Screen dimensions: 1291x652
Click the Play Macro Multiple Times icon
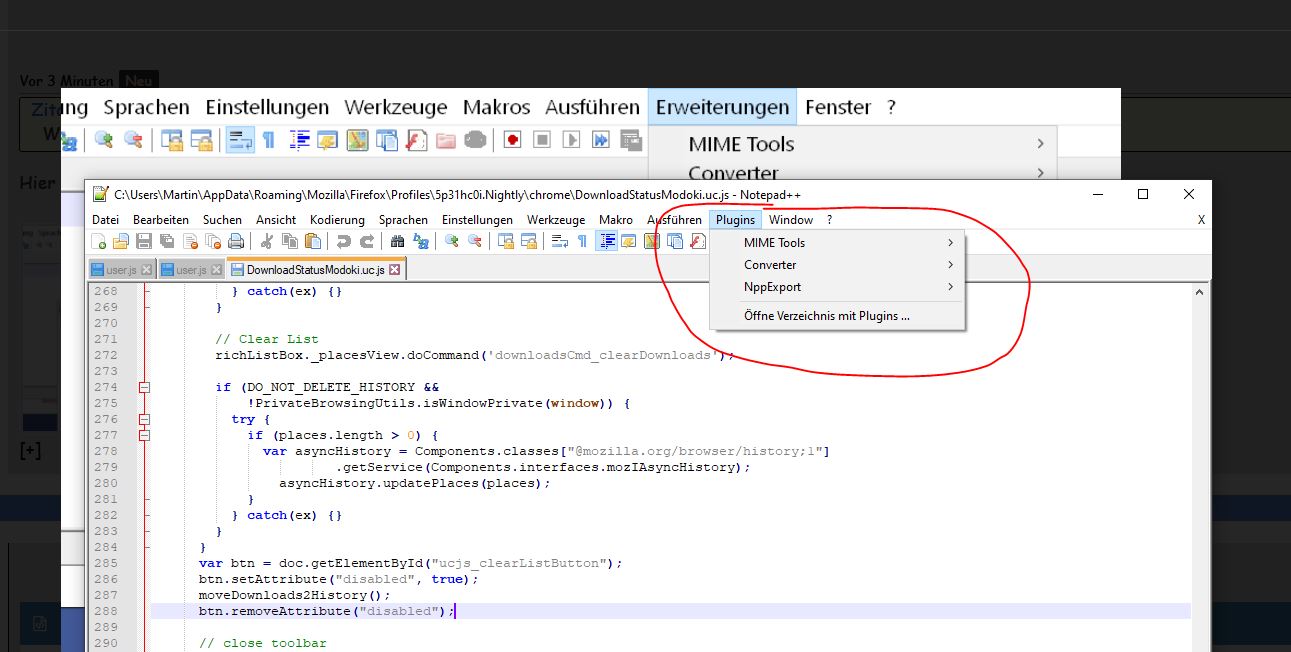point(600,139)
